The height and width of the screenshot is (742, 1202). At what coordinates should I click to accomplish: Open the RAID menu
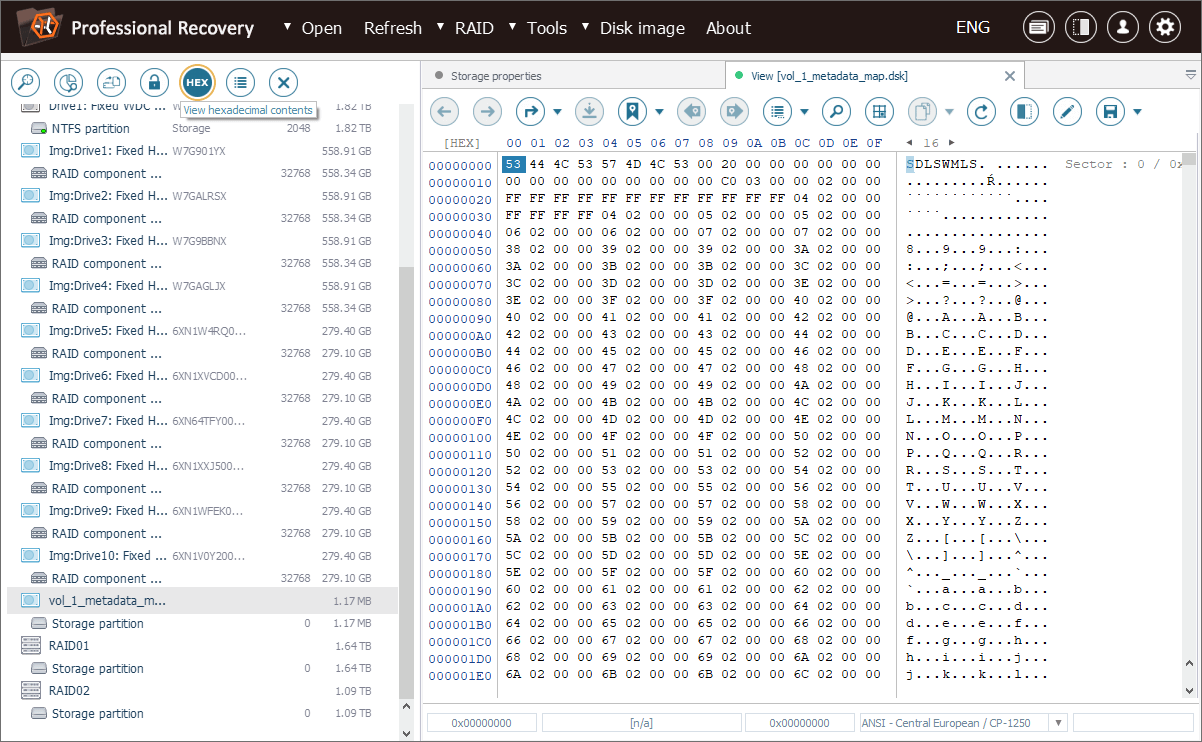(x=473, y=28)
